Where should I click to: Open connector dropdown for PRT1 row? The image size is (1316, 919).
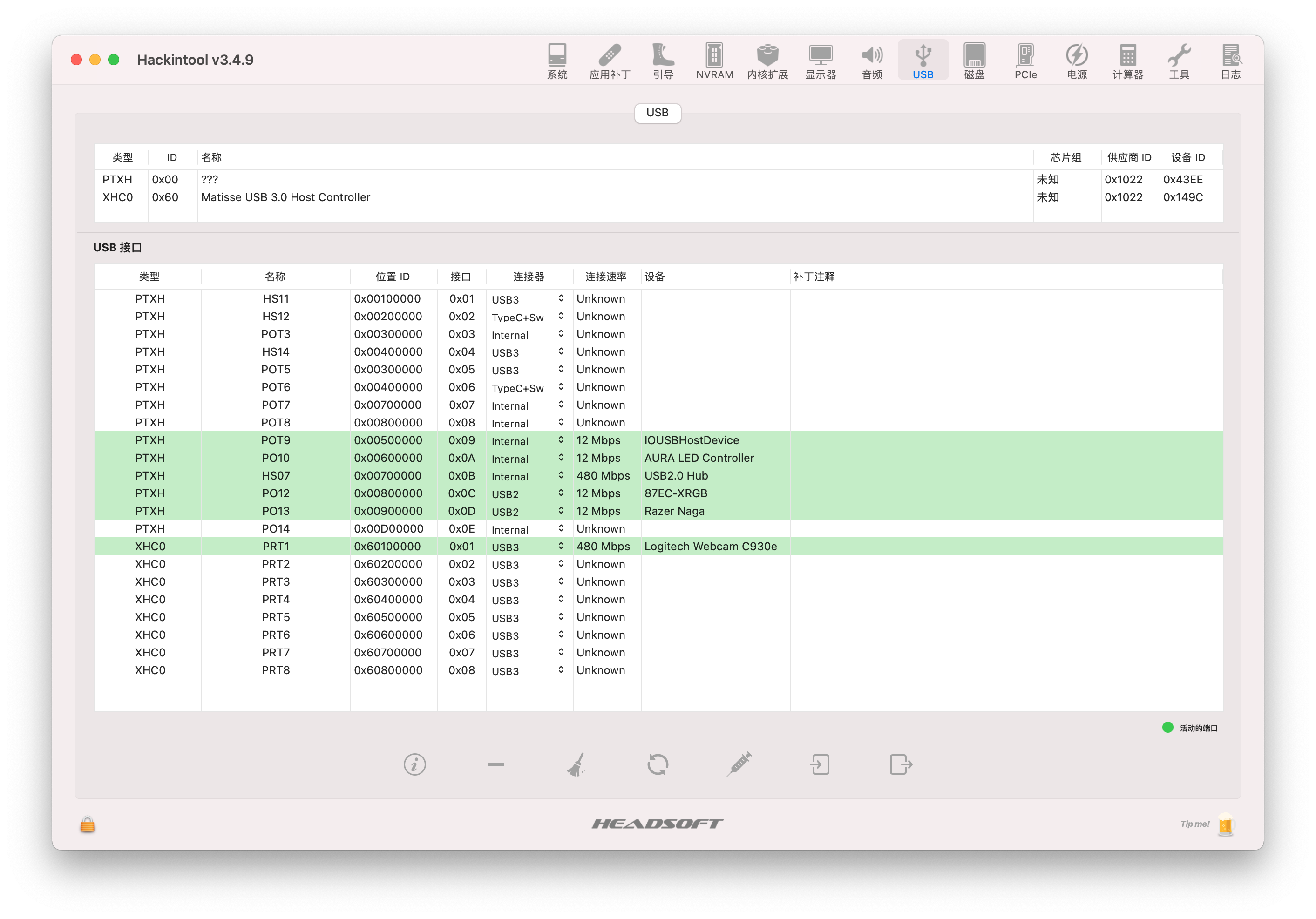(x=528, y=547)
